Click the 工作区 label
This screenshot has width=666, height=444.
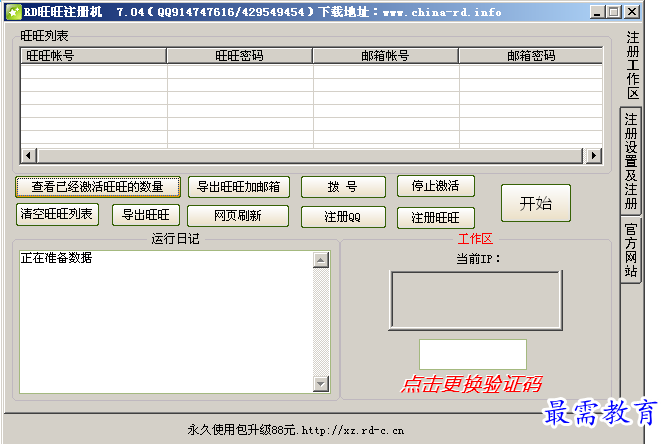click(475, 239)
